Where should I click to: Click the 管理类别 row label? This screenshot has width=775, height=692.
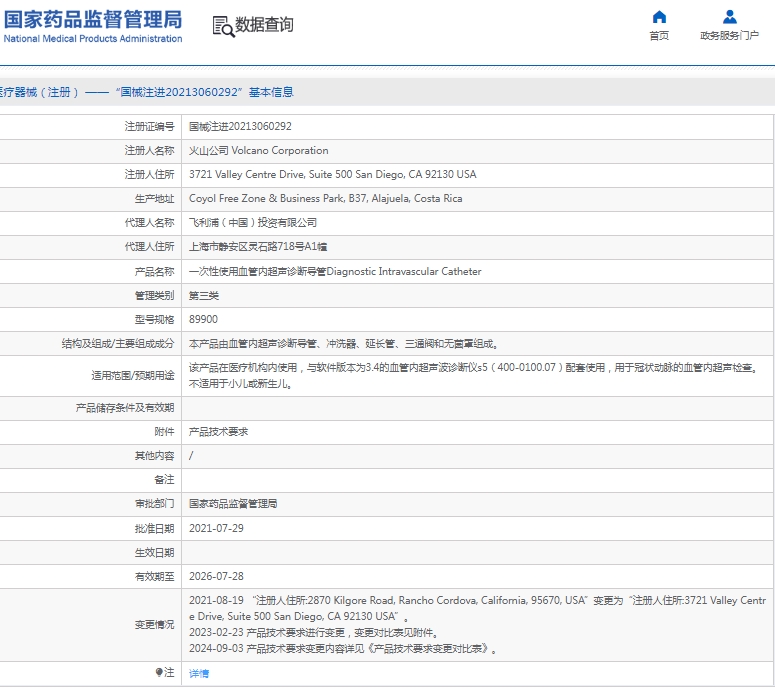pyautogui.click(x=154, y=296)
